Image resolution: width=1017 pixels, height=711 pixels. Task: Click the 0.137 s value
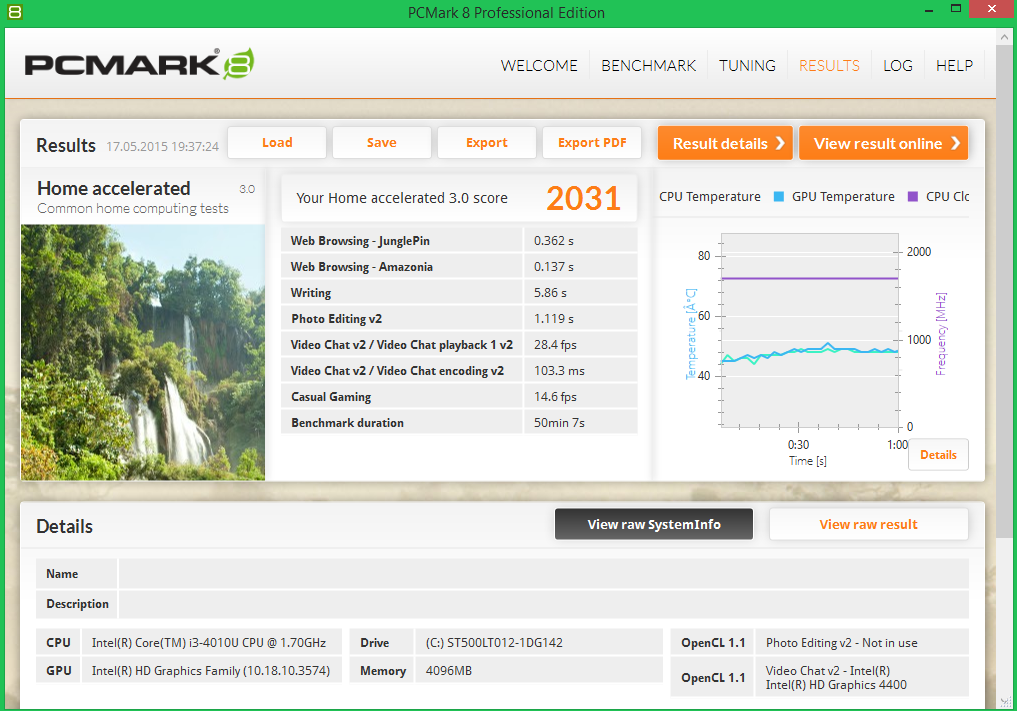[x=553, y=267]
